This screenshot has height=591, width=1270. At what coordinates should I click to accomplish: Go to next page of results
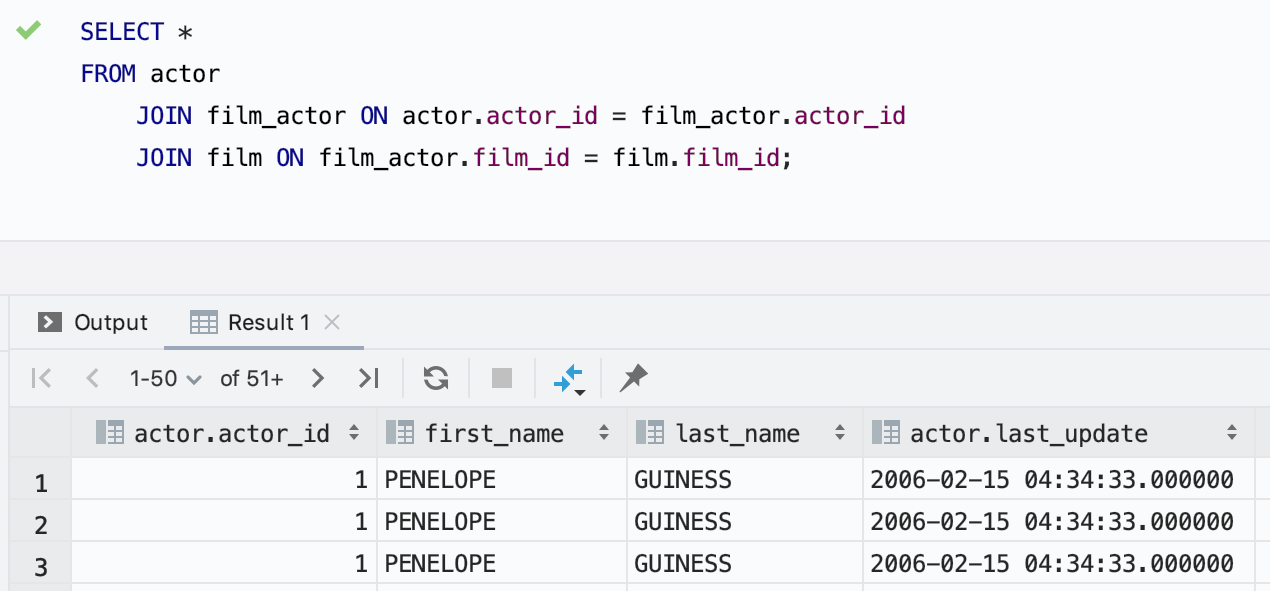(x=318, y=378)
